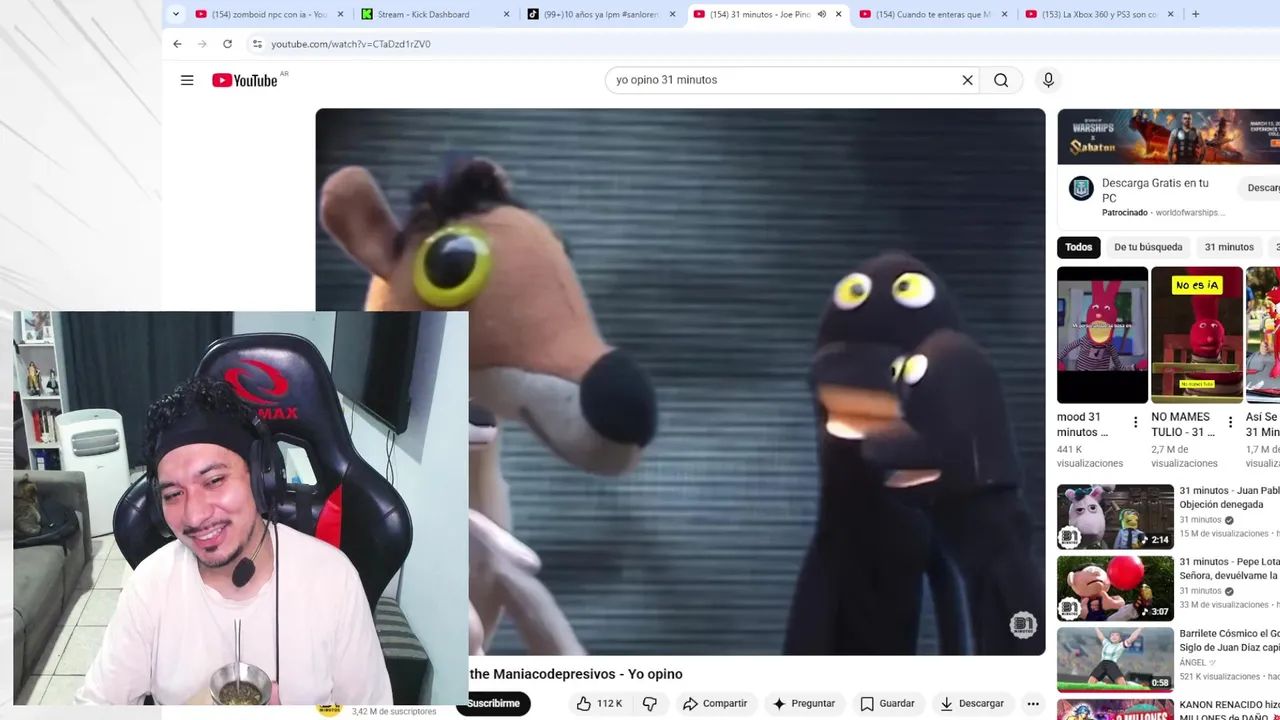Image resolution: width=1280 pixels, height=720 pixels.
Task: Open the NO MAMES TULIO short title
Action: [1183, 424]
